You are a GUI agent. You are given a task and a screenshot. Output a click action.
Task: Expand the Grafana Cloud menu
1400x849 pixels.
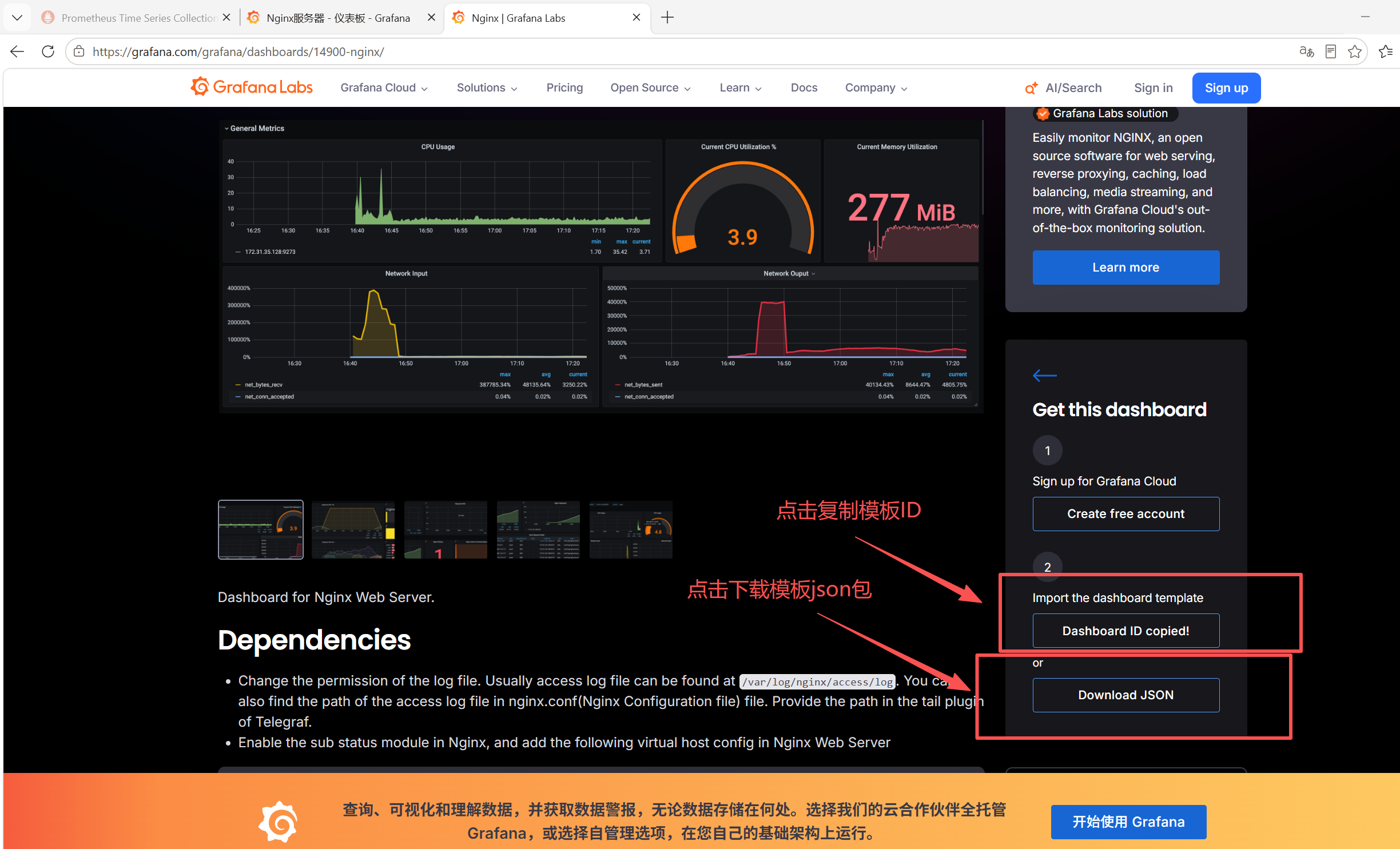384,88
